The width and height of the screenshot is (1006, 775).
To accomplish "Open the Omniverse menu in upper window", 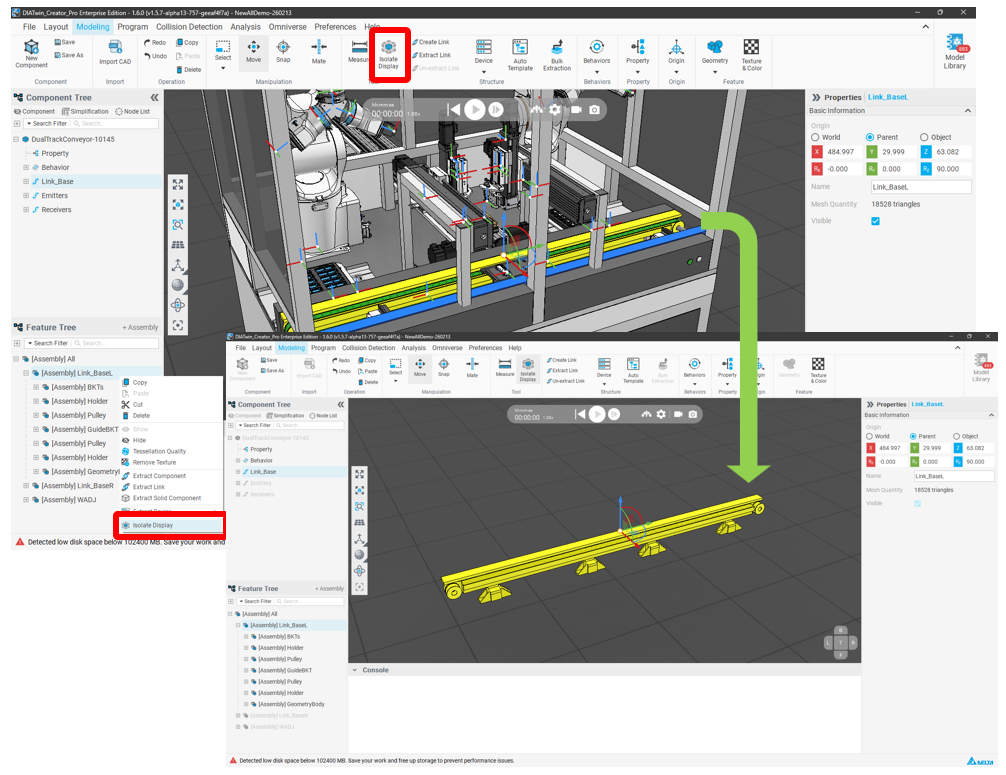I will coord(287,27).
